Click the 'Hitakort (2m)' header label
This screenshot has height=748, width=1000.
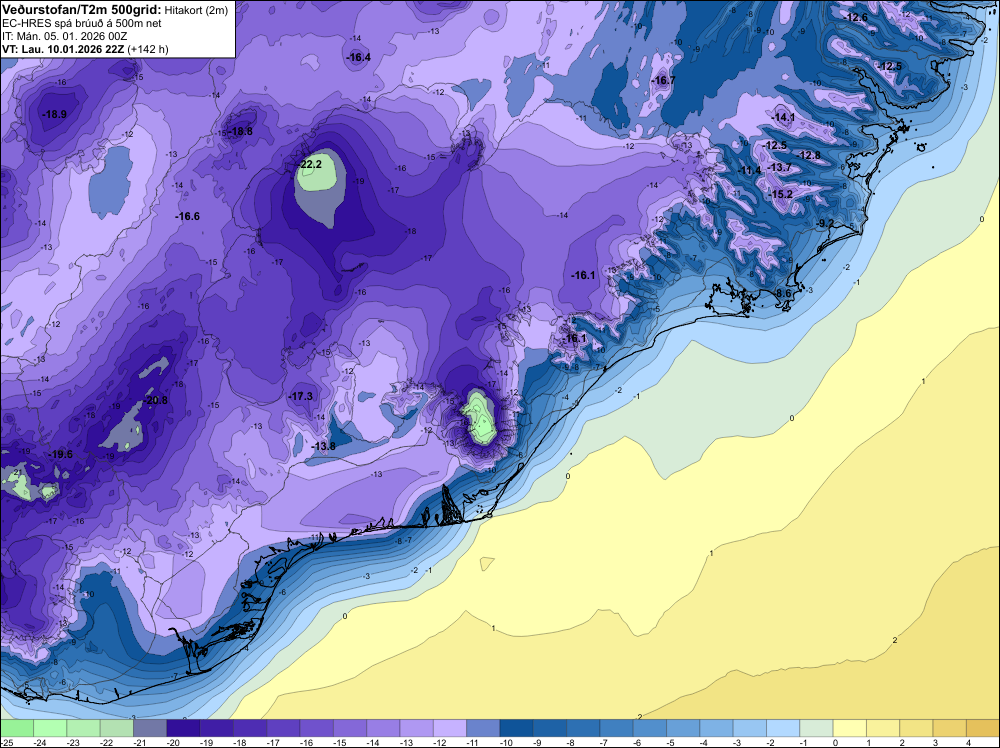click(196, 10)
